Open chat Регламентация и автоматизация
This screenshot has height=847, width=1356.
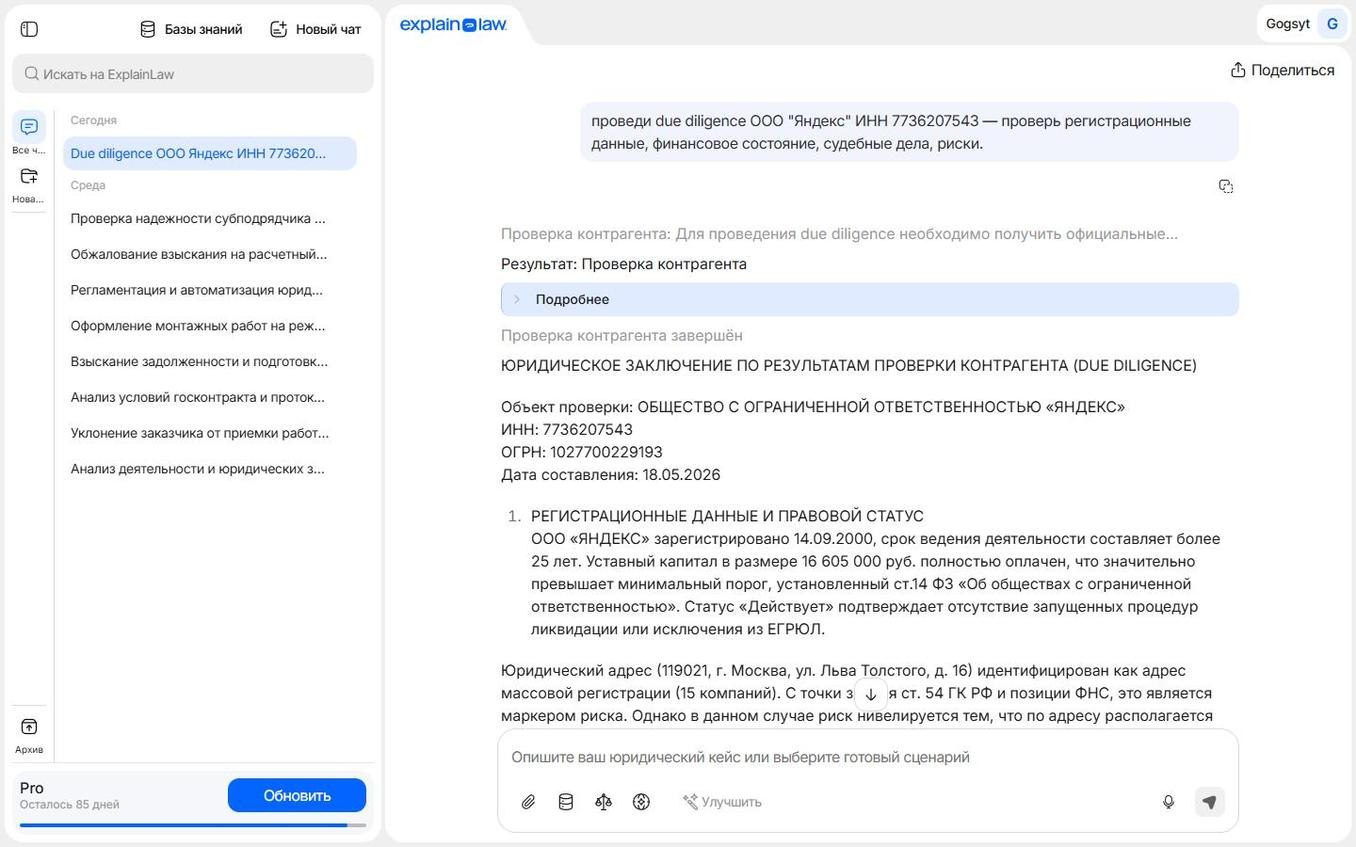click(x=198, y=290)
